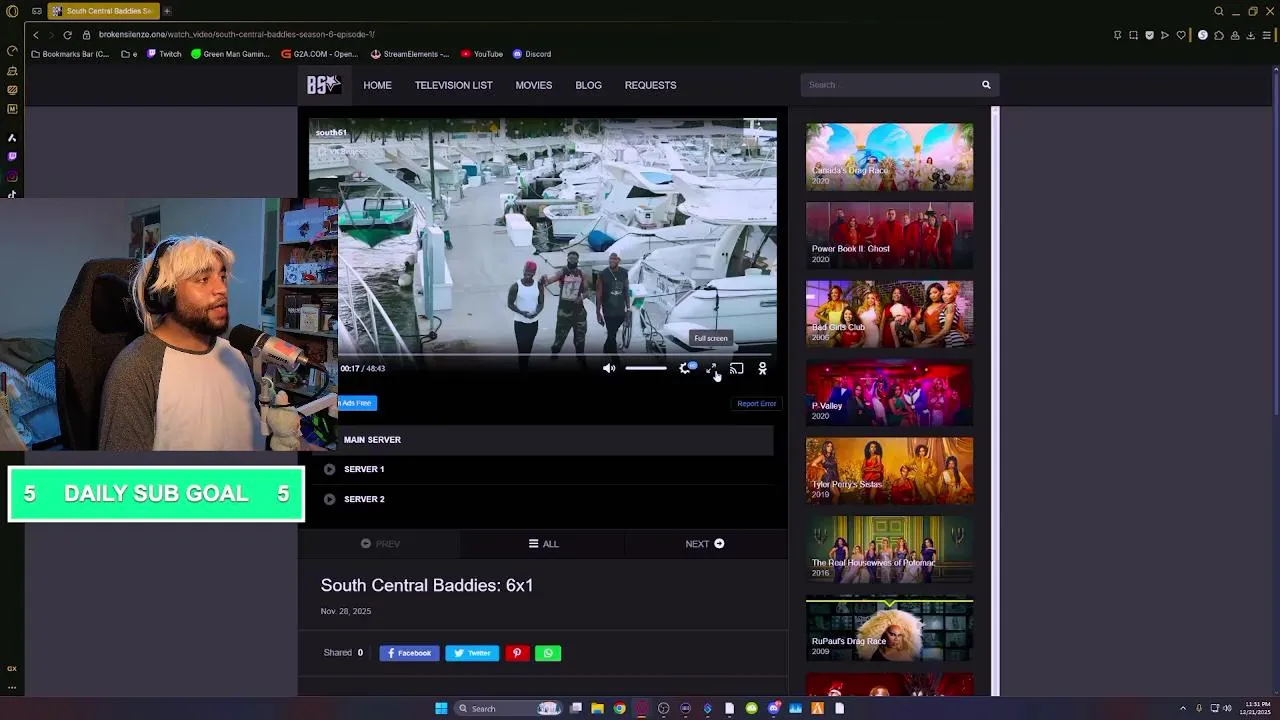Go to the HOME menu item
Viewport: 1280px width, 720px height.
pyautogui.click(x=377, y=85)
